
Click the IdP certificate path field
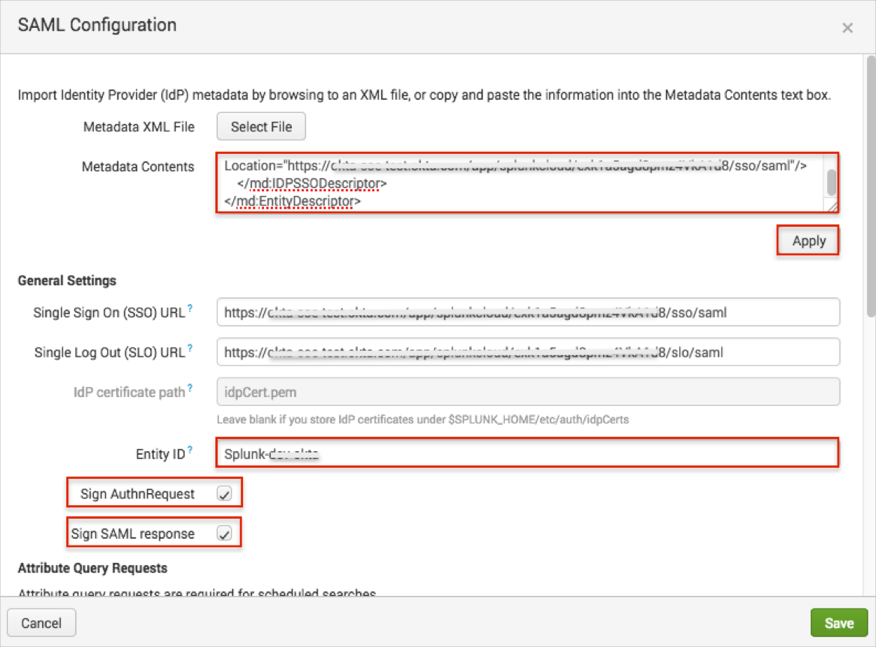[x=527, y=392]
